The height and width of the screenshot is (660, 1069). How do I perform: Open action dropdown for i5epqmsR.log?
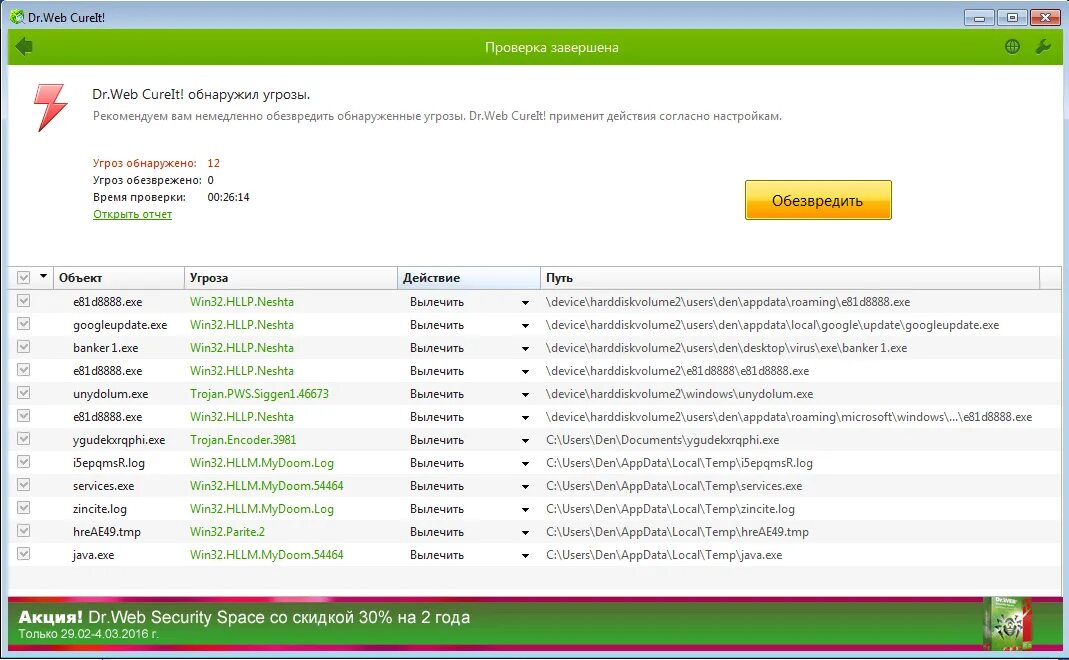(525, 464)
